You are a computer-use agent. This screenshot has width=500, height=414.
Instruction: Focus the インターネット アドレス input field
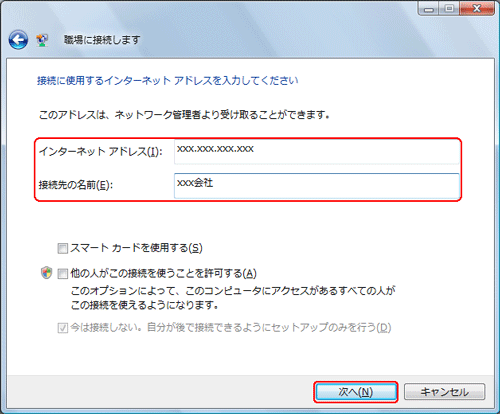[x=317, y=152]
